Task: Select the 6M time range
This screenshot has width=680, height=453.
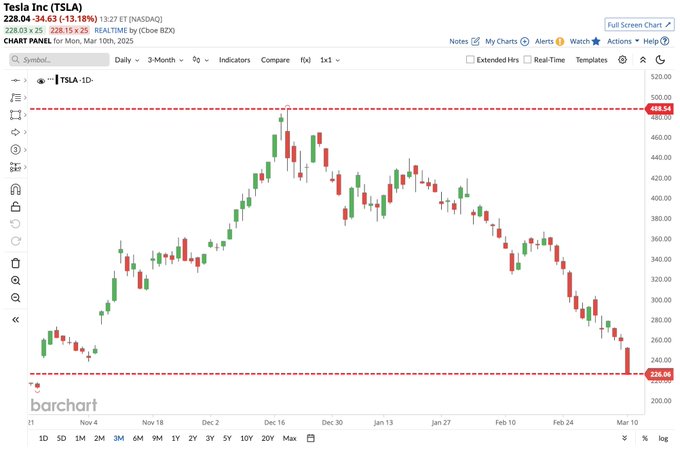Action: pos(138,438)
